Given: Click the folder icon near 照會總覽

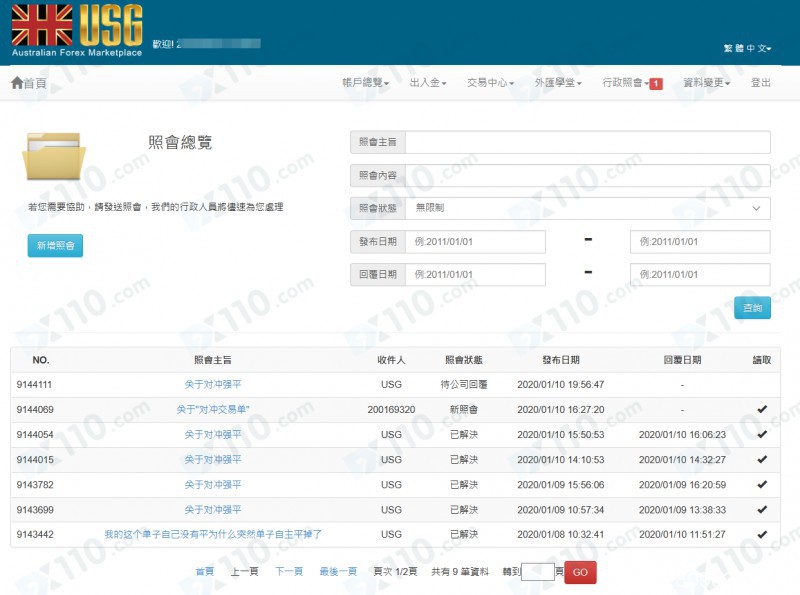Looking at the screenshot, I should coord(54,162).
